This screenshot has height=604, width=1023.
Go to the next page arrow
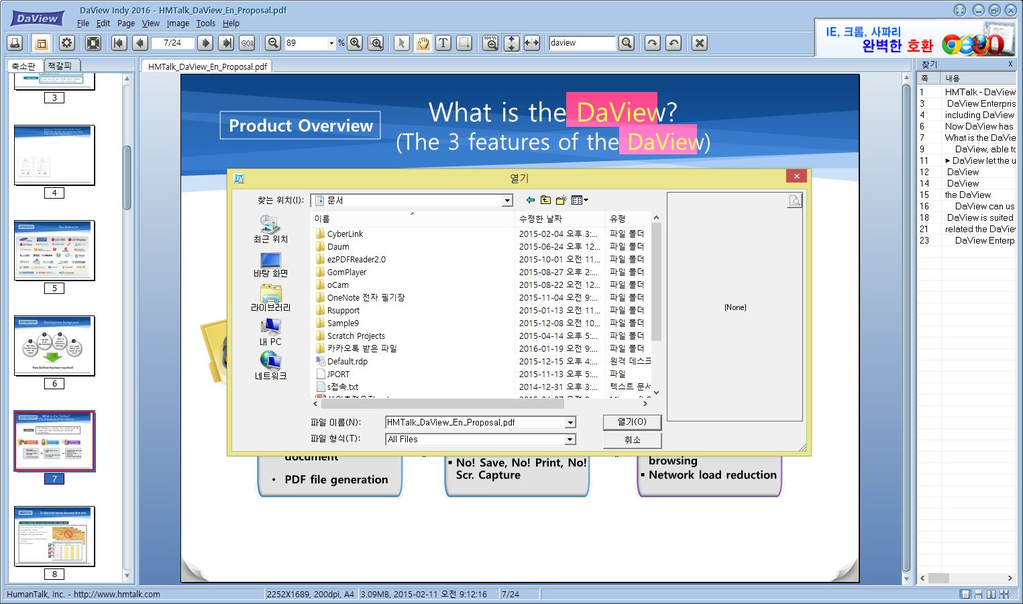[205, 43]
